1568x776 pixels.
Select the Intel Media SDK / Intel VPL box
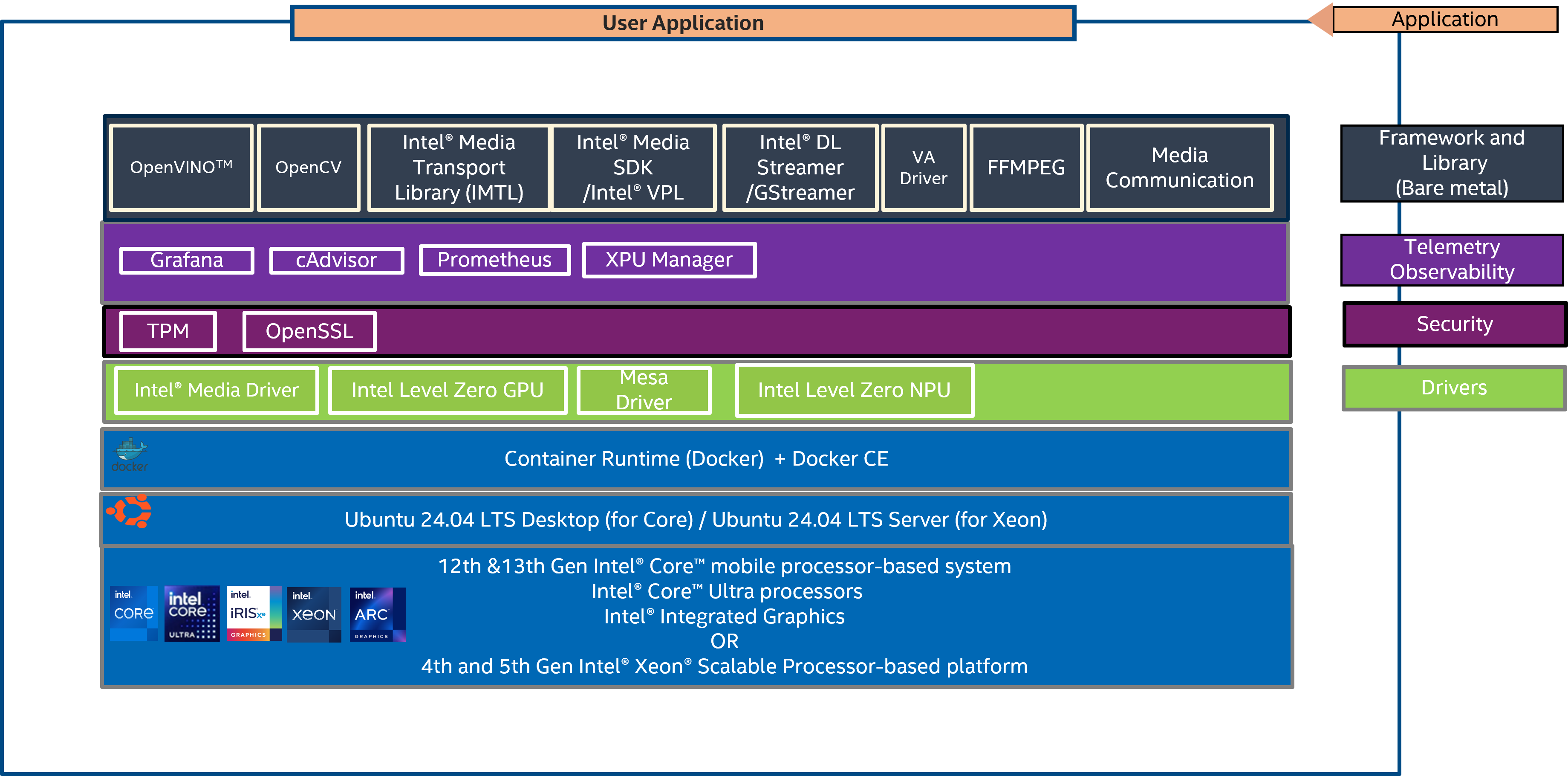pos(633,168)
